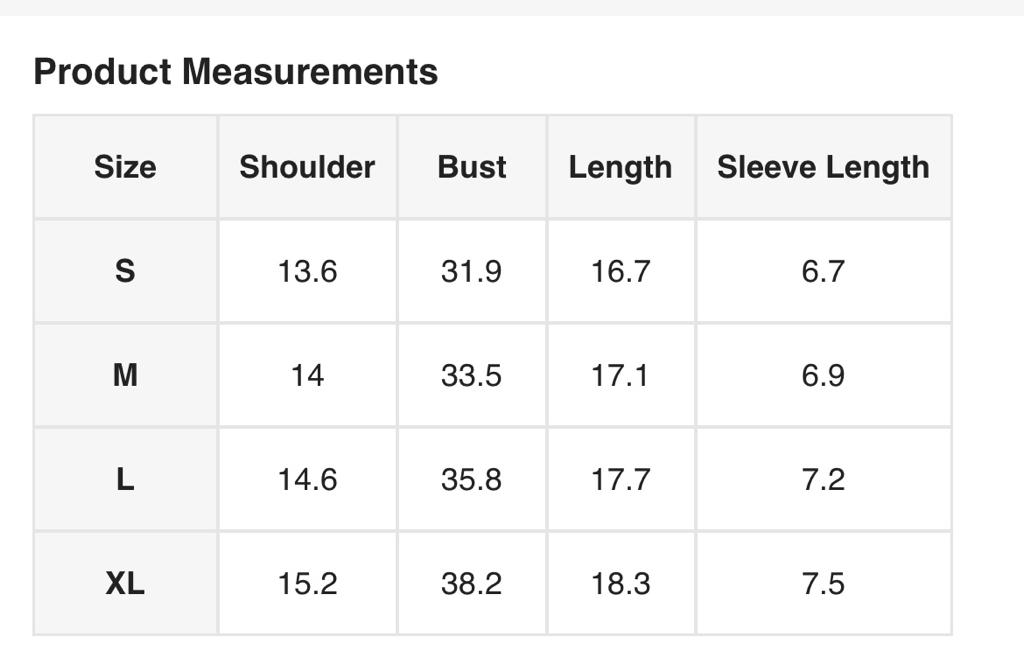Click shoulder value 13.6 for size S
This screenshot has width=1024, height=651.
[x=307, y=271]
